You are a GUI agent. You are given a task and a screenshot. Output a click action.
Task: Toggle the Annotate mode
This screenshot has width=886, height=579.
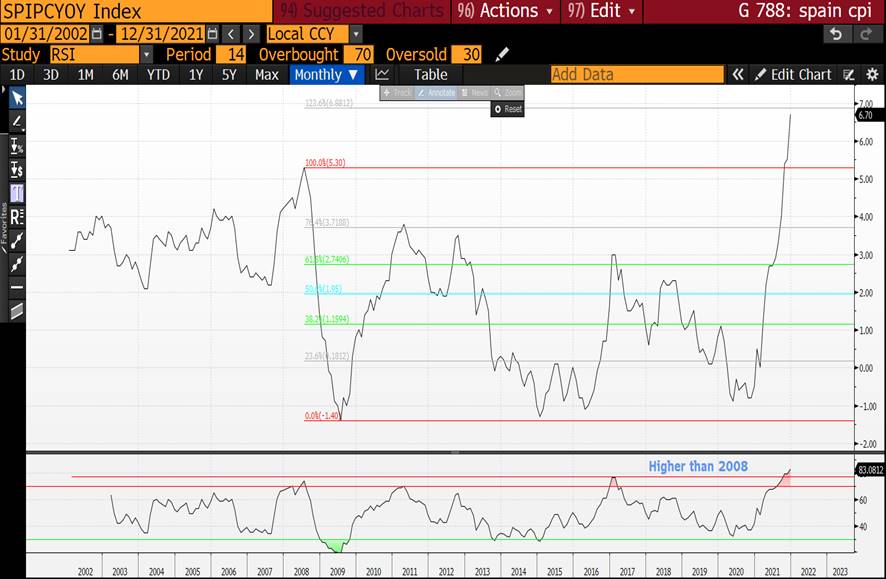439,92
